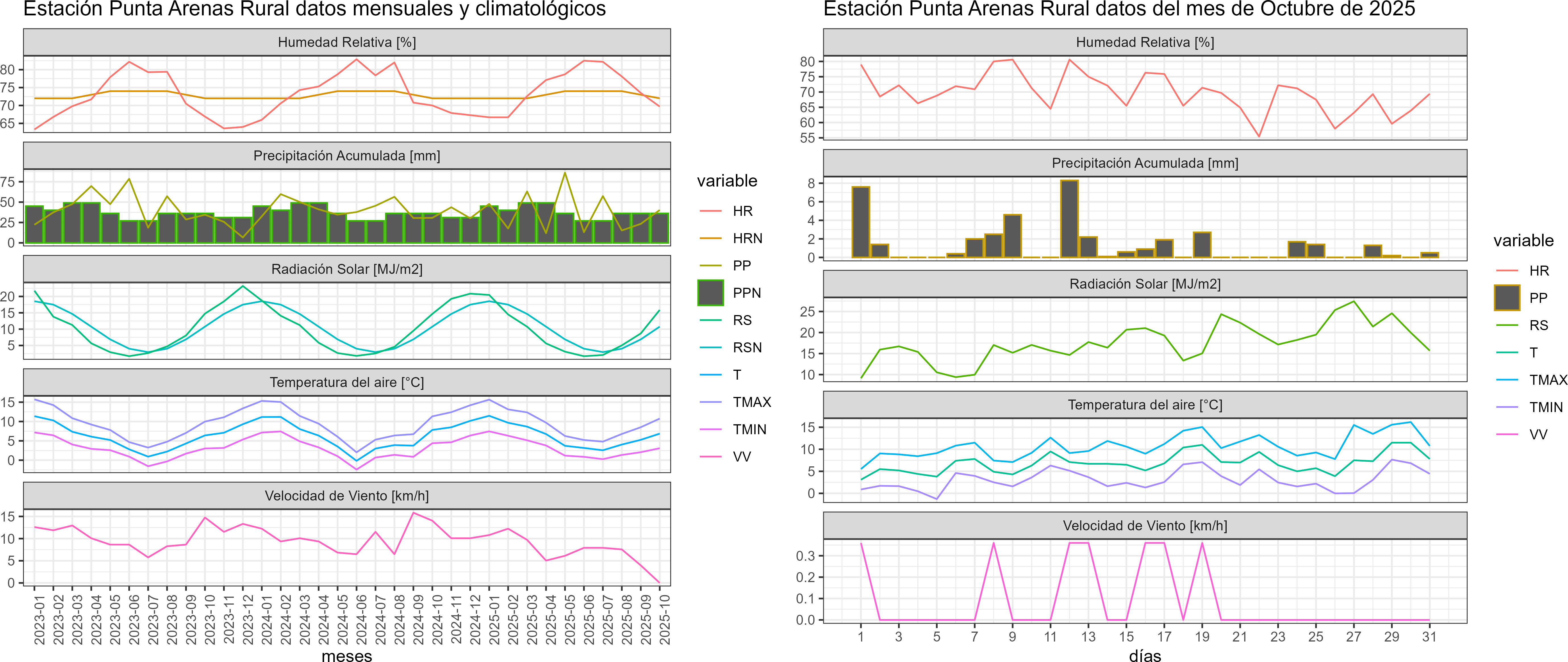Click the right Velocidad de Viento panel header
The width and height of the screenshot is (1568, 662).
coord(1144,526)
